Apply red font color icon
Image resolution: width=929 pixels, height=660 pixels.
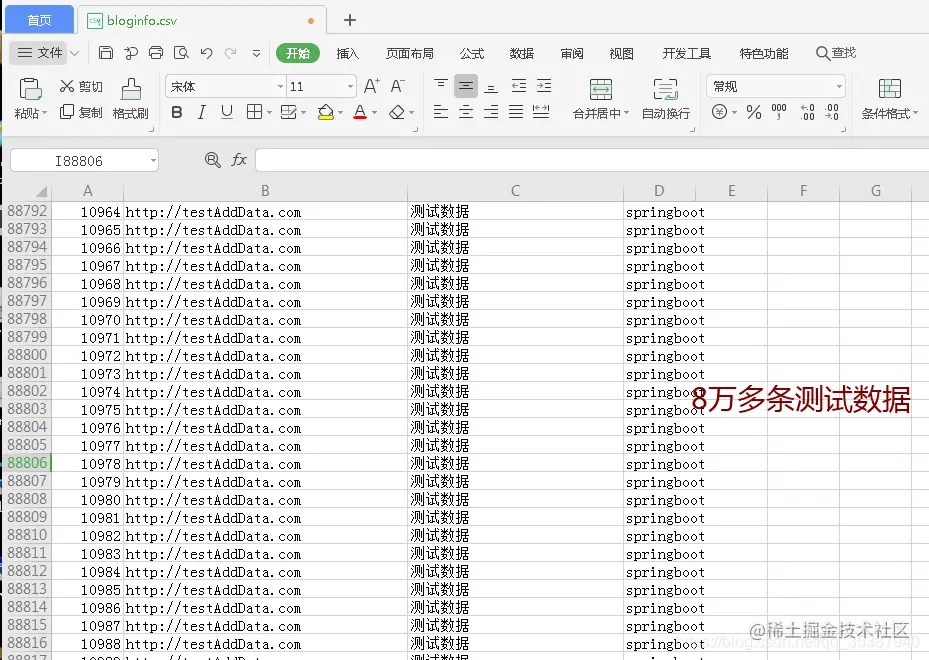point(360,112)
